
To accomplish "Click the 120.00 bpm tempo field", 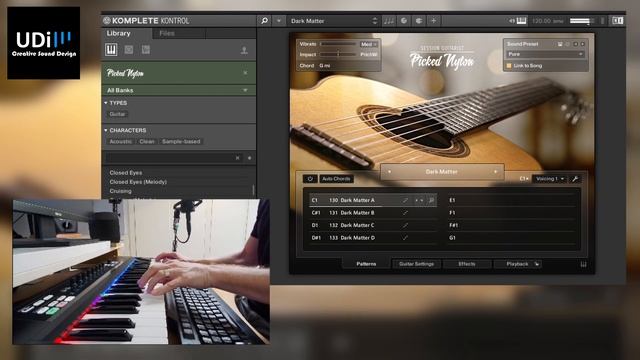I will [x=547, y=21].
